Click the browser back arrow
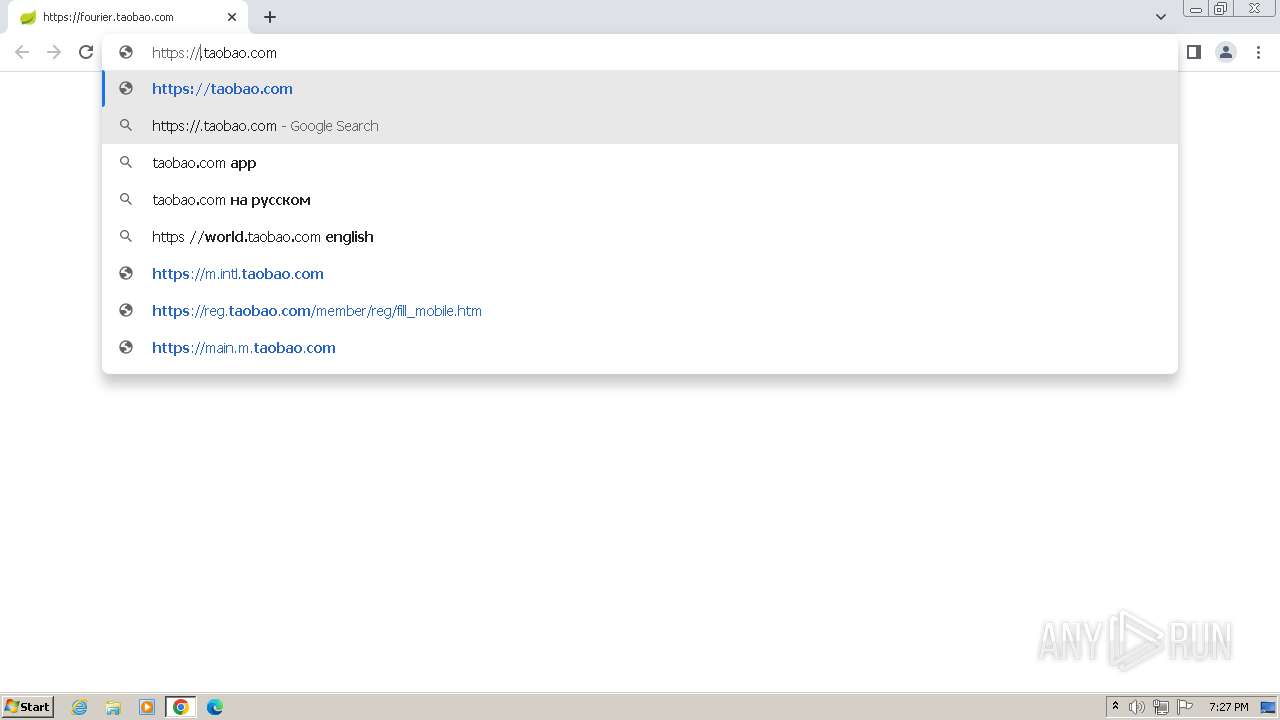The height and width of the screenshot is (720, 1280). [22, 52]
